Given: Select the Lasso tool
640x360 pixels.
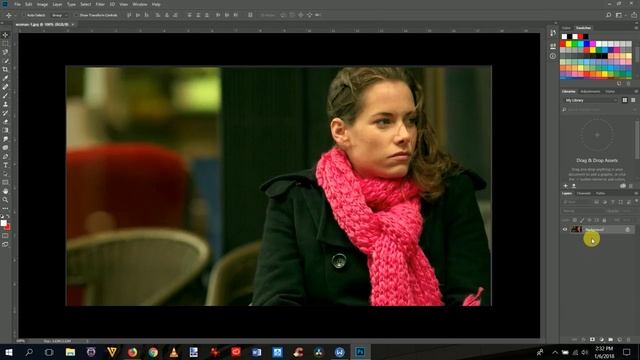Looking at the screenshot, I should click(5, 52).
